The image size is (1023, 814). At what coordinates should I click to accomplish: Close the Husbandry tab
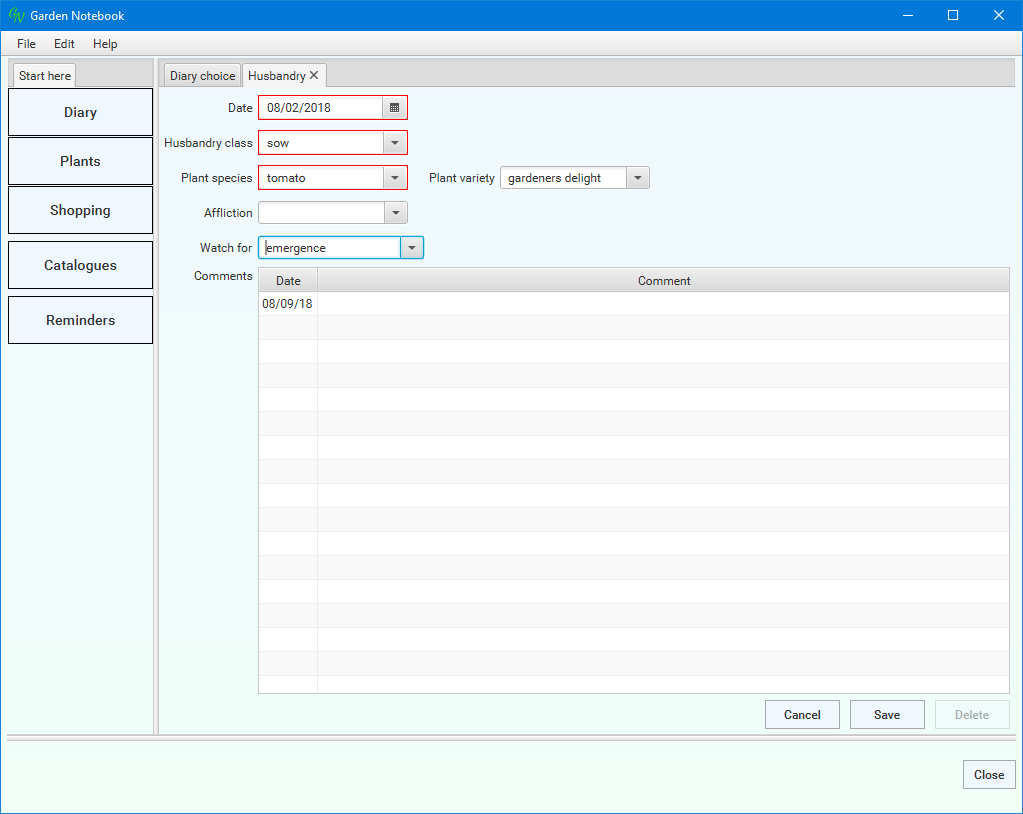click(x=314, y=76)
